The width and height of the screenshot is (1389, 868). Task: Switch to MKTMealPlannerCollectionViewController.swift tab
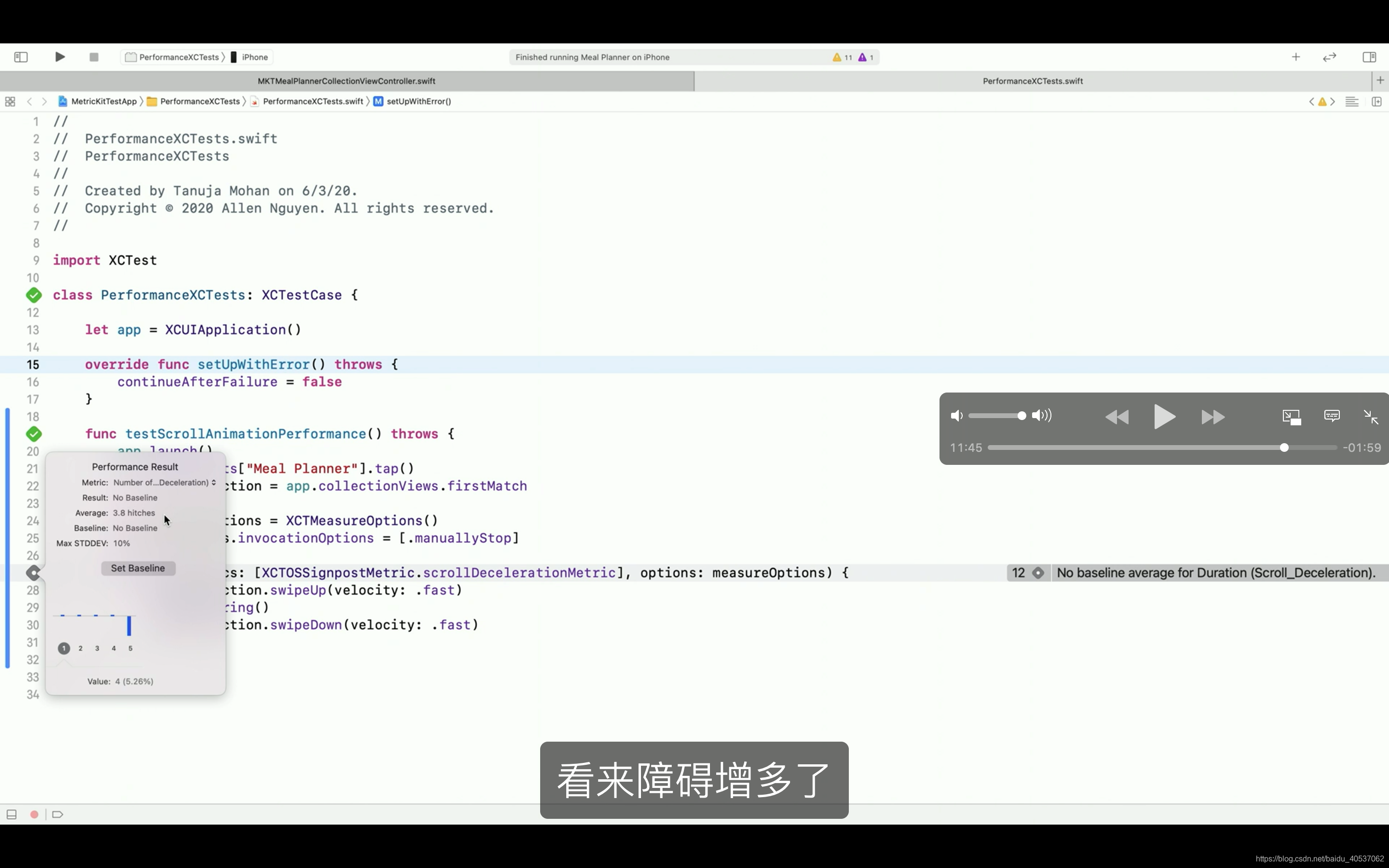(x=347, y=81)
